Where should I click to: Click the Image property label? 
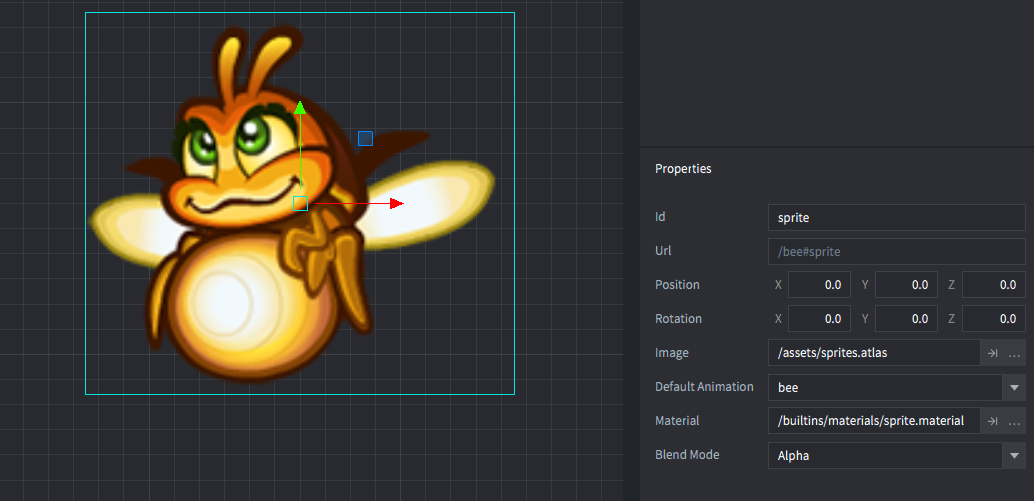(x=672, y=353)
